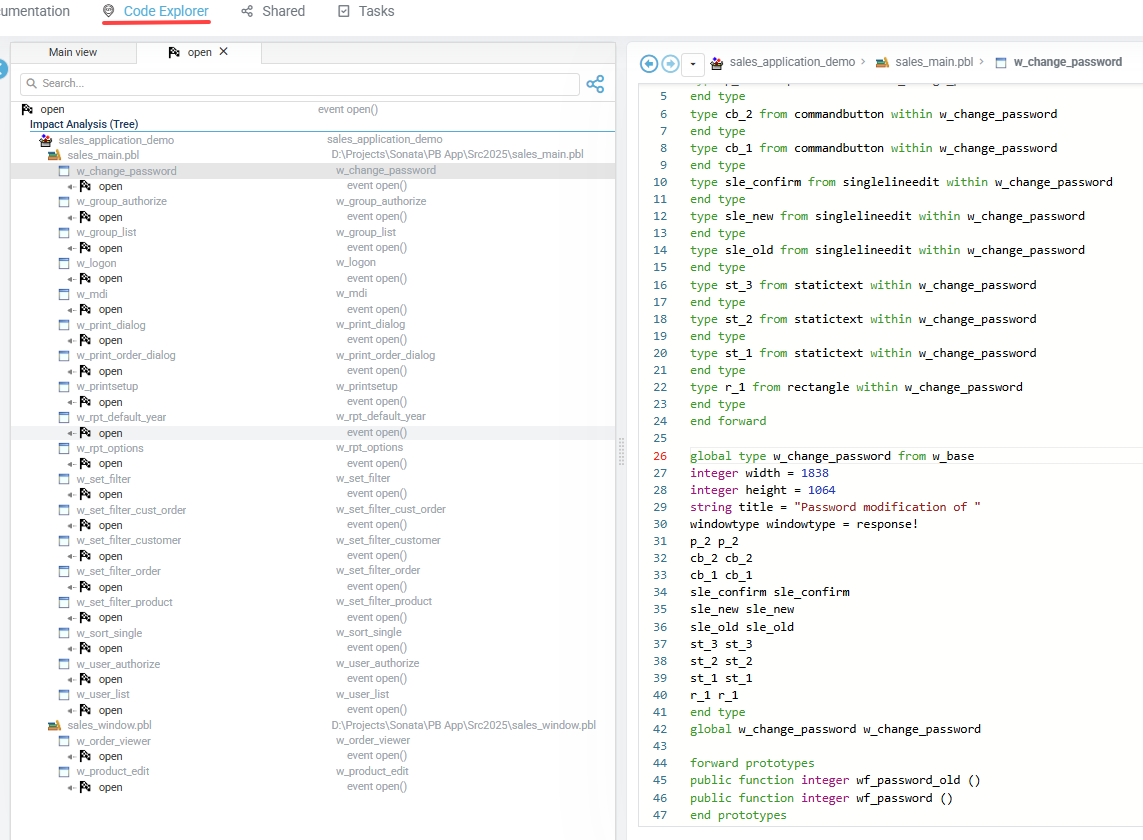Click the window icon of w_group_authorize
This screenshot has height=840, width=1143.
pyautogui.click(x=64, y=202)
